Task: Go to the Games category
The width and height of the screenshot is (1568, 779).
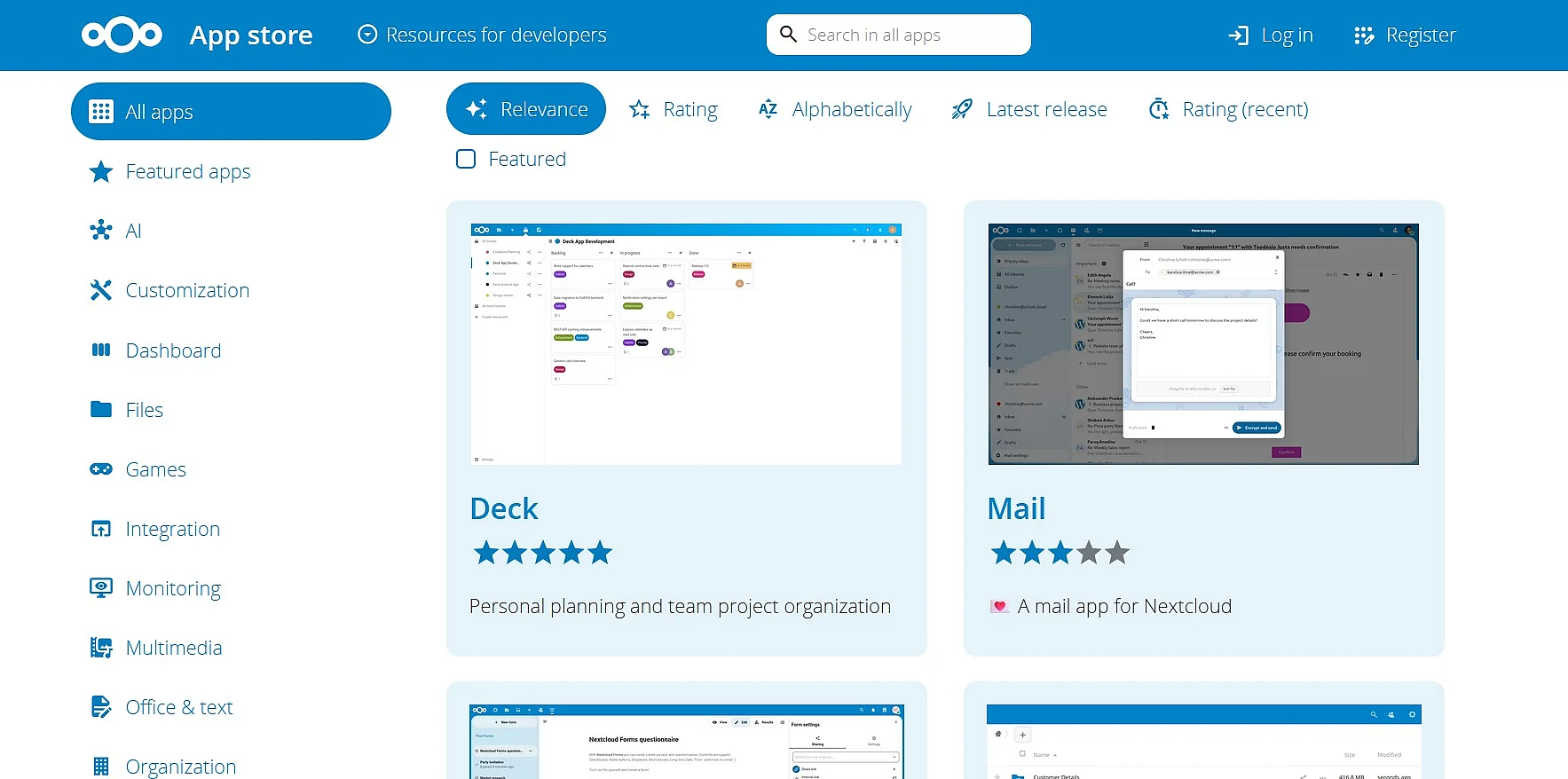Action: [155, 469]
